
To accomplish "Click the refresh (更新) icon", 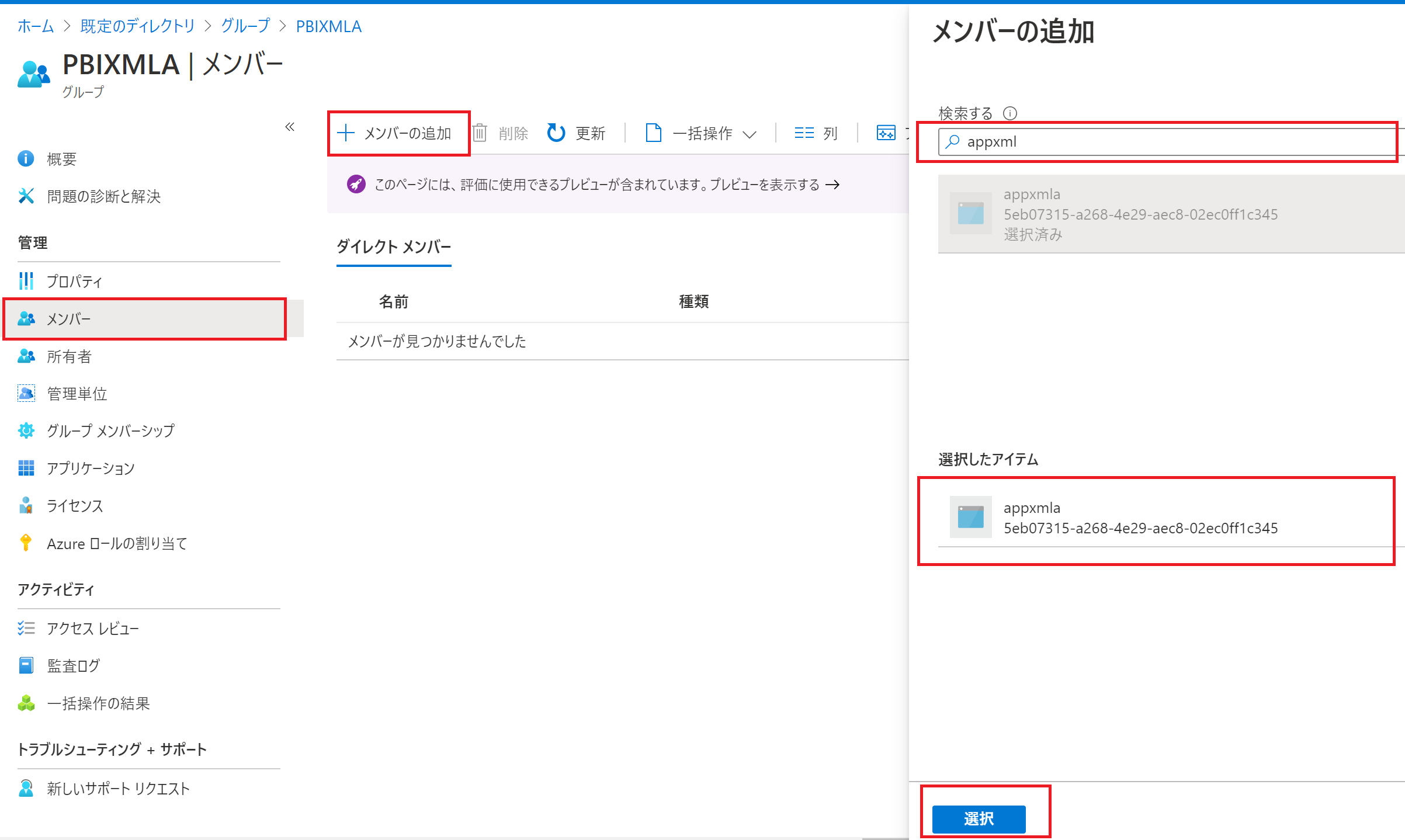I will tap(556, 133).
